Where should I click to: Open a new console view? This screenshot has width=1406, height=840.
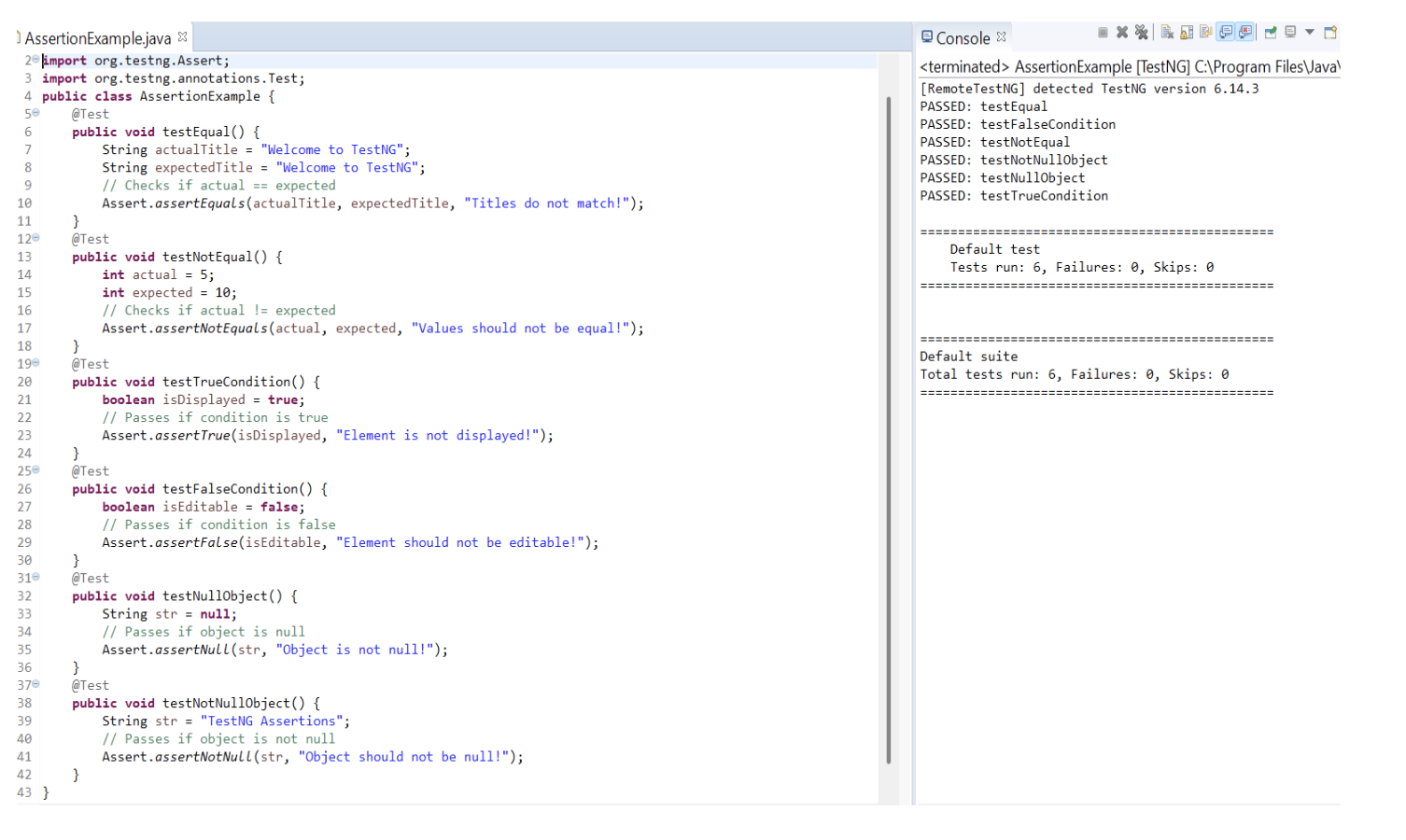(x=1330, y=33)
